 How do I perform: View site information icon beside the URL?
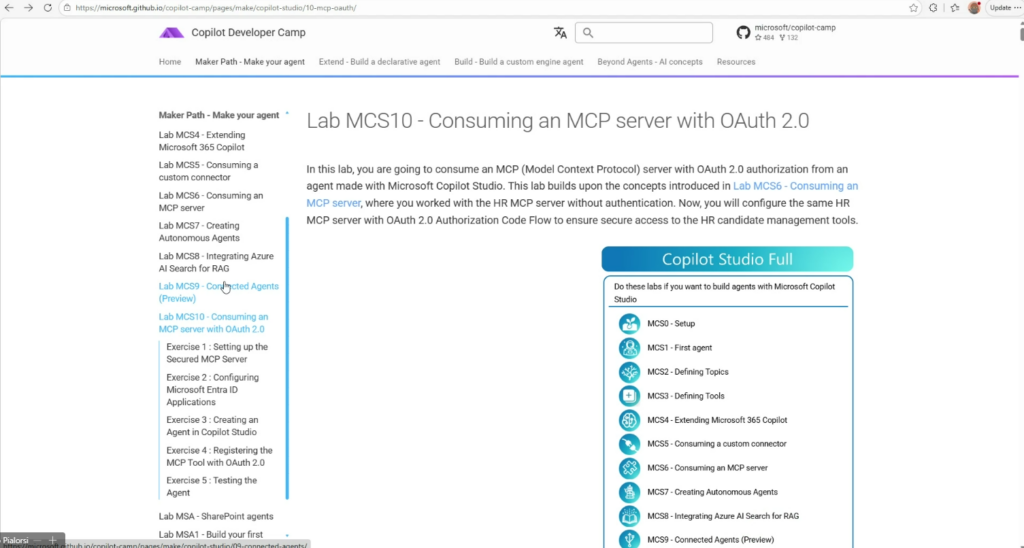[67, 8]
